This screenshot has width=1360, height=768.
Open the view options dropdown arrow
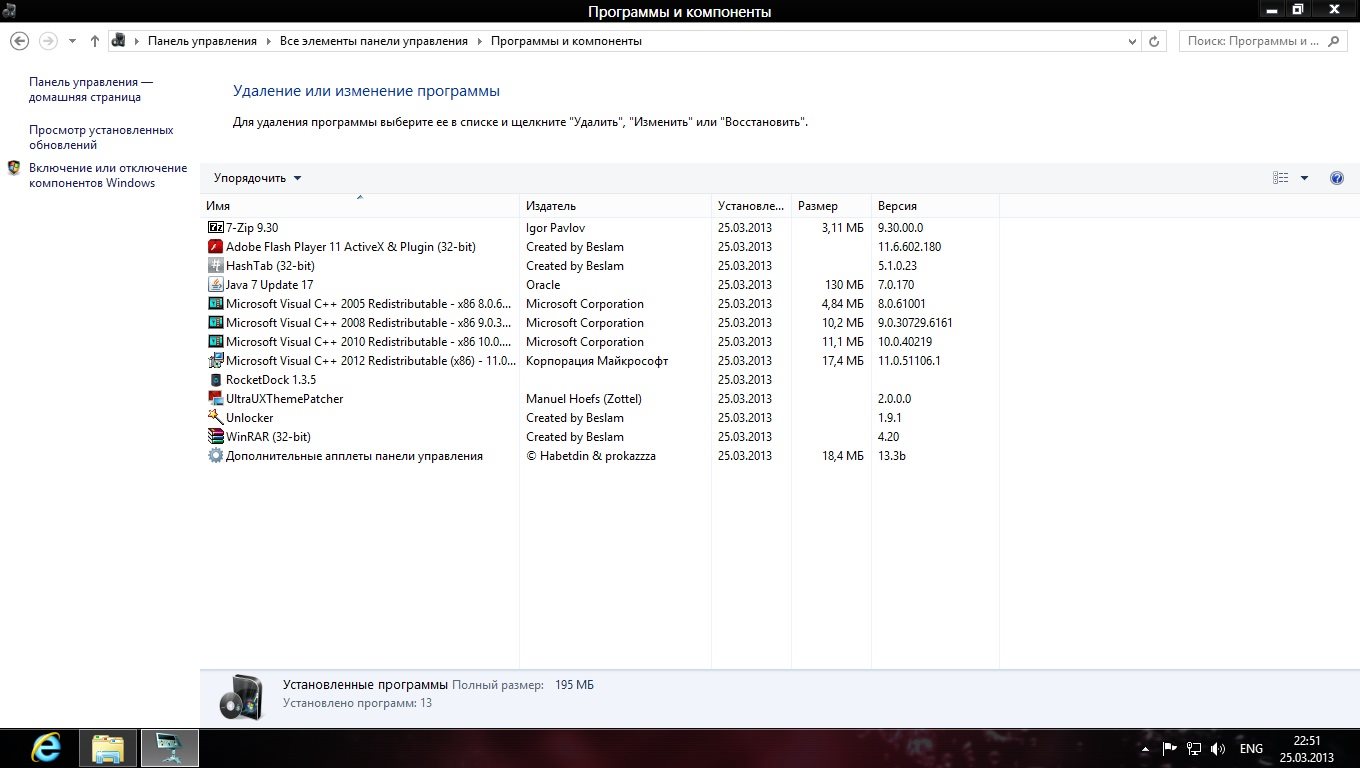point(1304,178)
